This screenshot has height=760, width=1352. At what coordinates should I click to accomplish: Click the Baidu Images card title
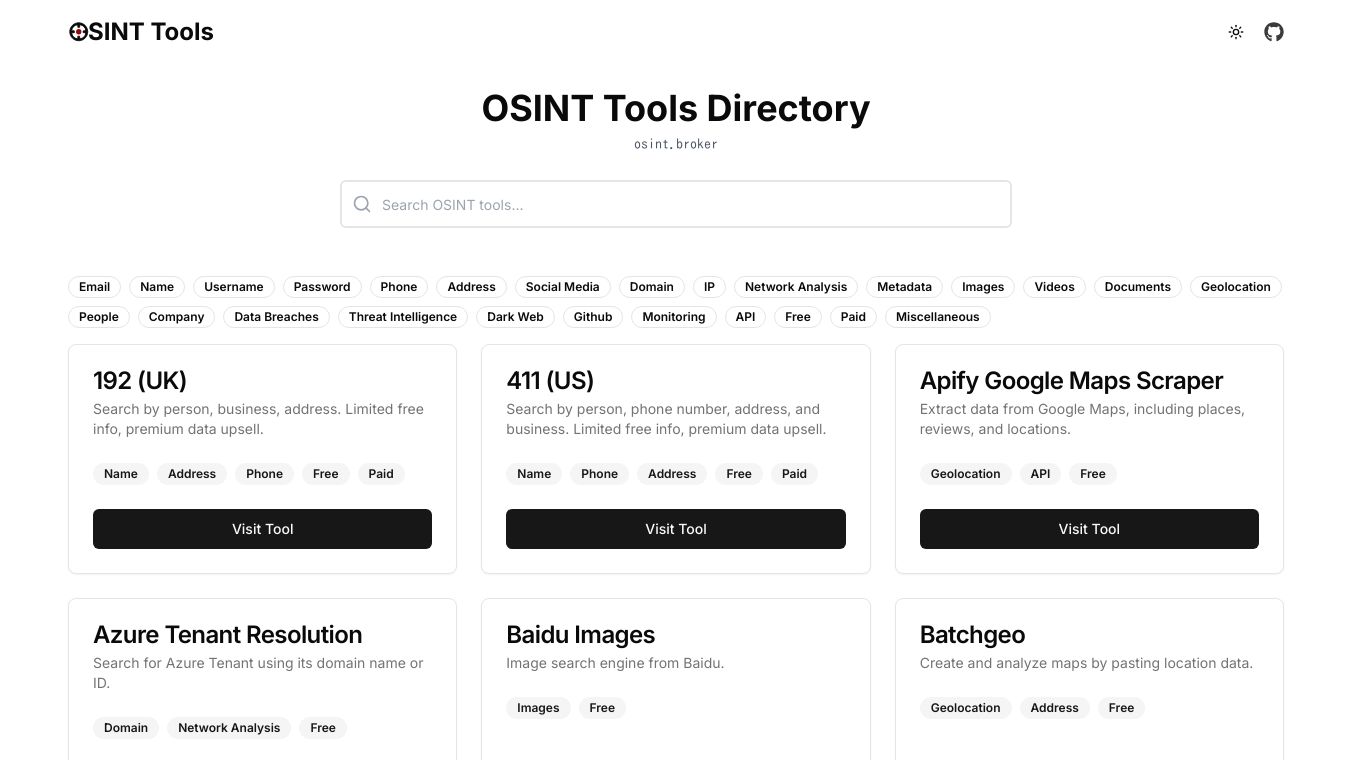click(x=581, y=635)
